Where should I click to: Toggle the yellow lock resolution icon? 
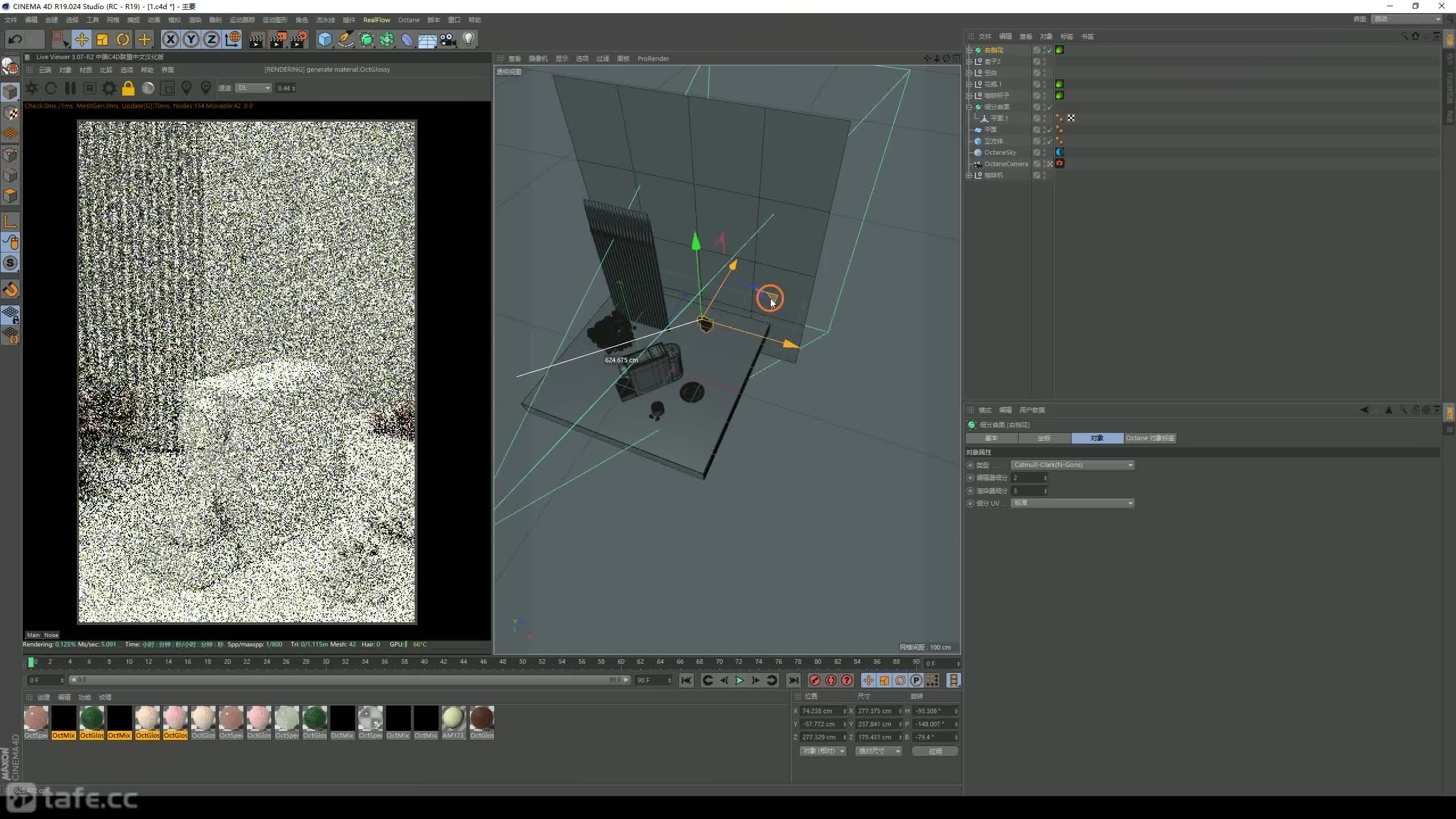click(129, 88)
